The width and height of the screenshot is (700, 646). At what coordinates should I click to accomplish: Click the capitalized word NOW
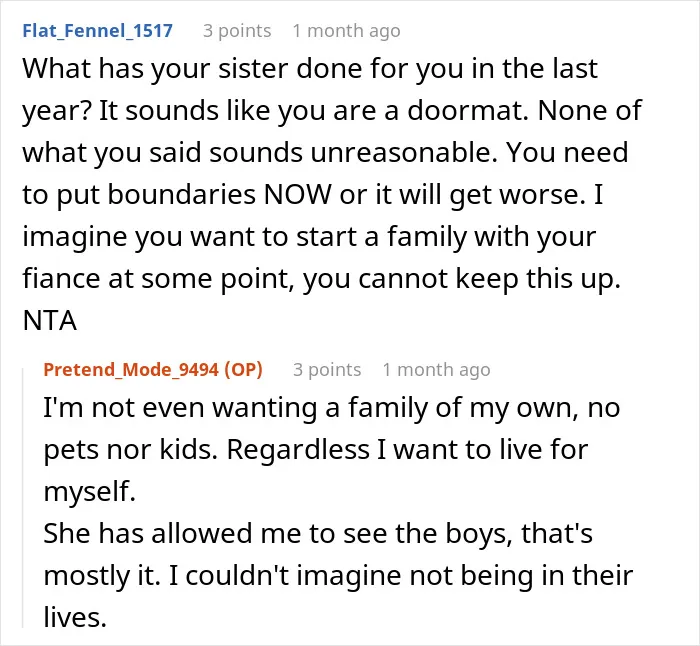[x=298, y=195]
